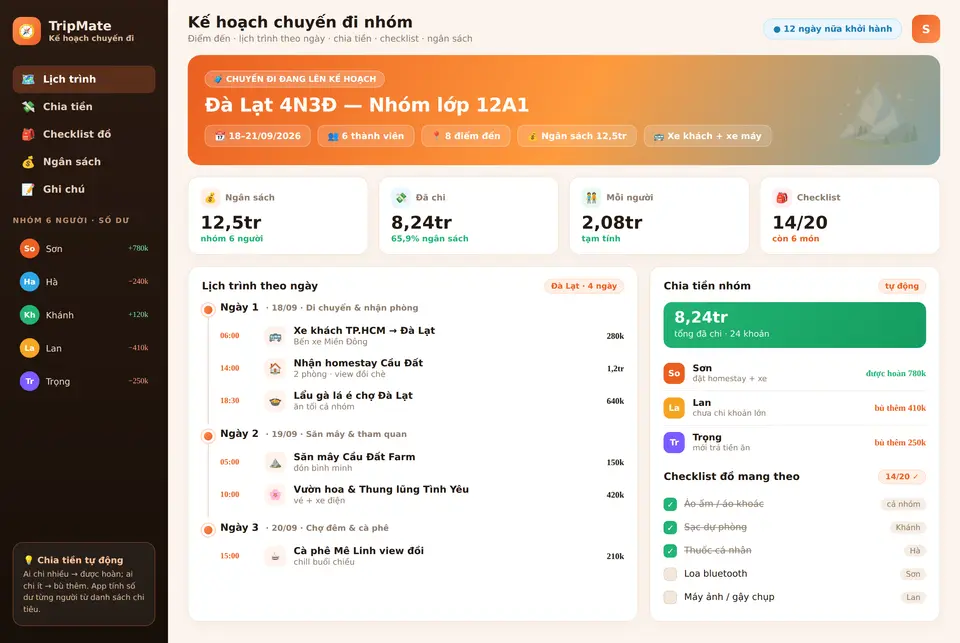Open Ghi chú in sidebar
Screen dimensions: 960x643
84,189
